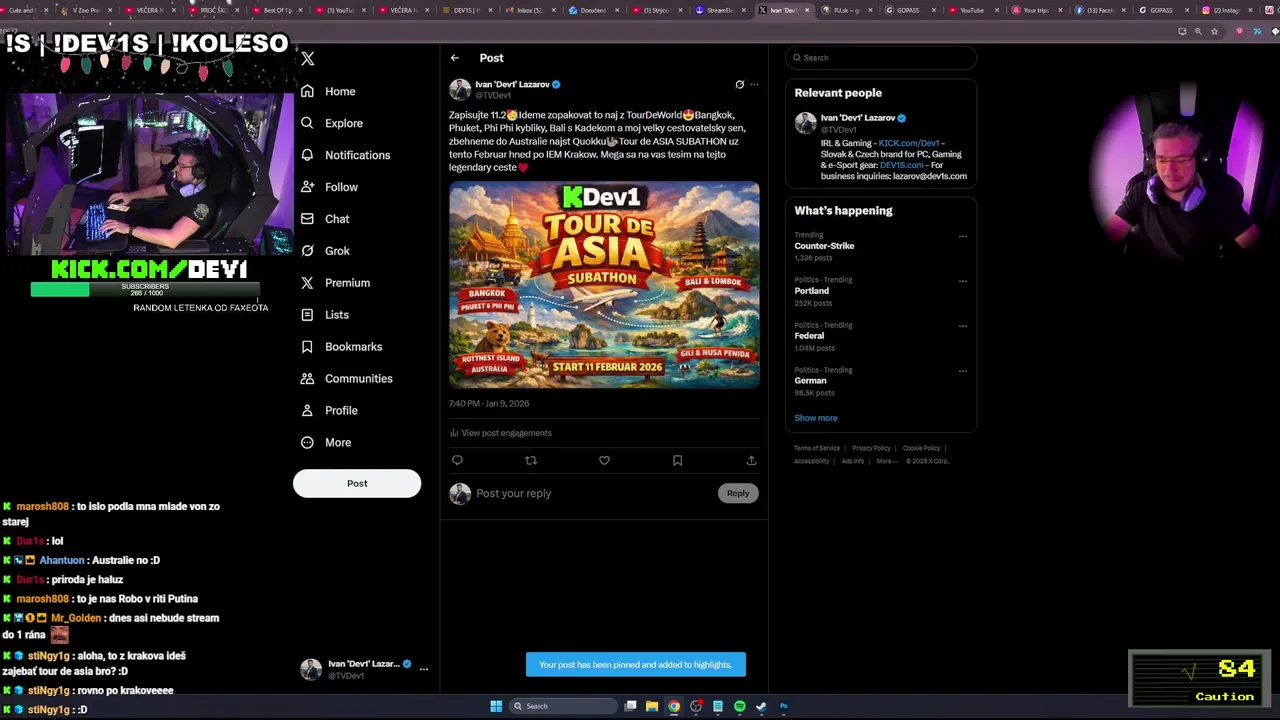Click the post timestamp 7:40 PM Jan 9, 2026

tap(489, 404)
